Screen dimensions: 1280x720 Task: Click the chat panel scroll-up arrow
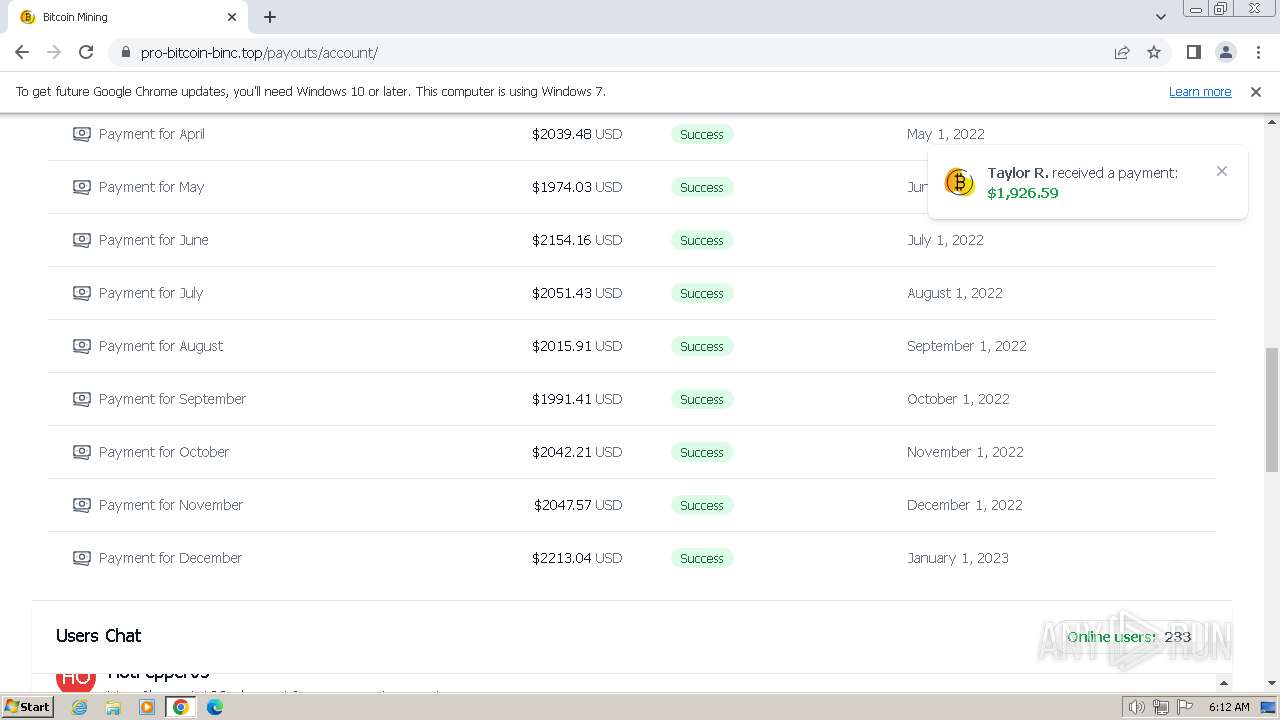(1223, 683)
